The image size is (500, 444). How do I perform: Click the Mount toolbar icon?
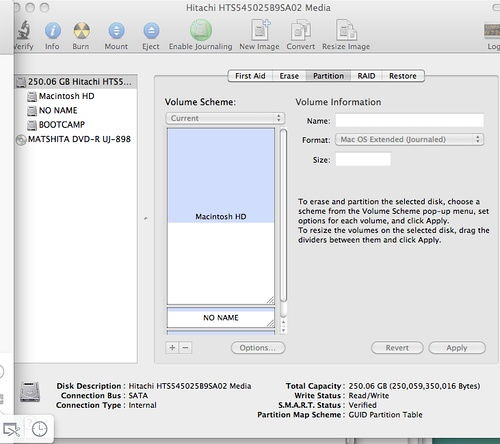pos(116,31)
